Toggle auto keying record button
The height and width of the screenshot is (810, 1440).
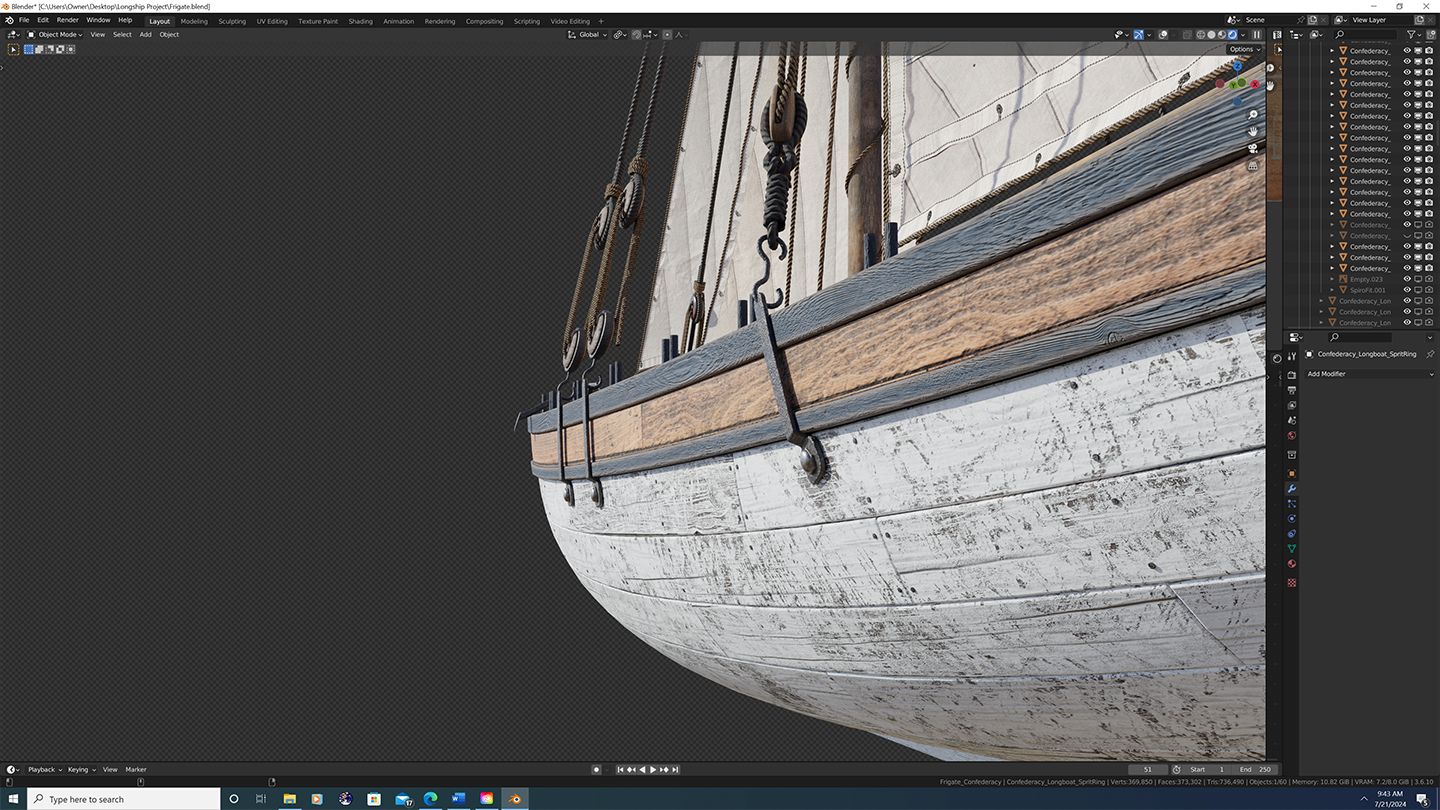596,769
